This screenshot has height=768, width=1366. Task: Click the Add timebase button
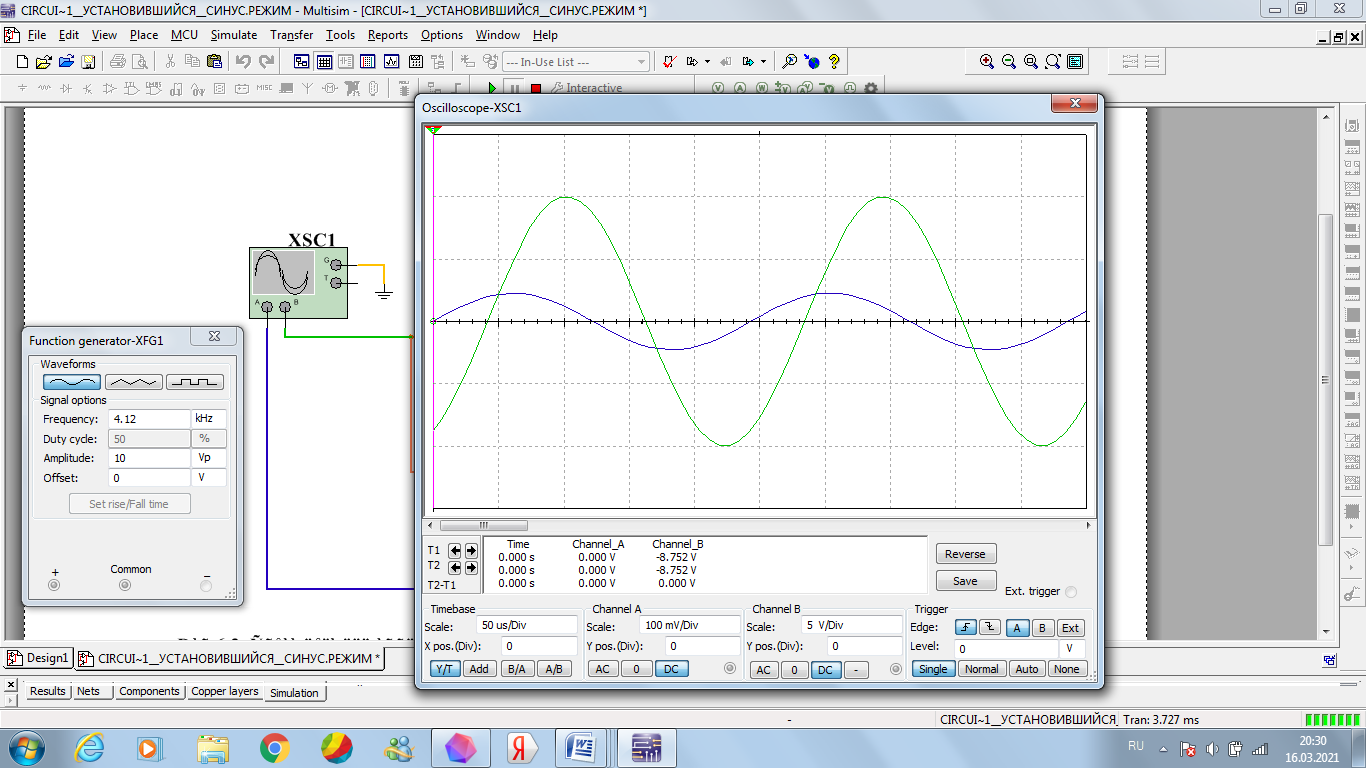(480, 669)
